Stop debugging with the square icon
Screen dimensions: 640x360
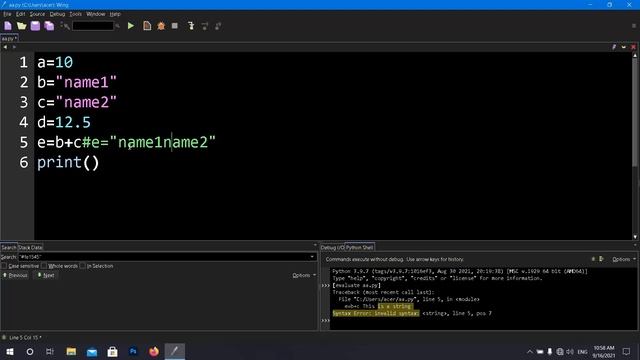[175, 26]
